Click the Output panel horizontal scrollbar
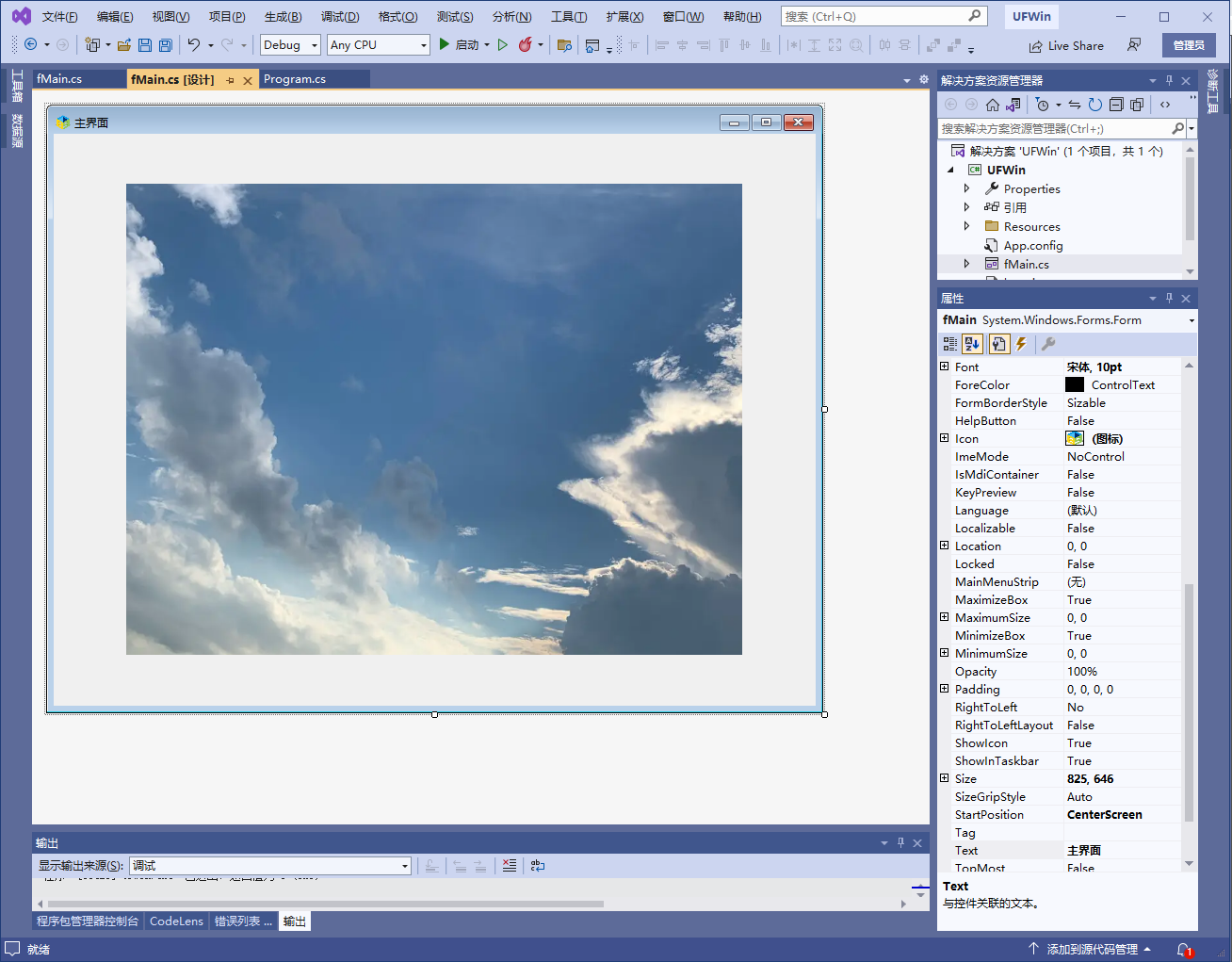 pyautogui.click(x=326, y=904)
